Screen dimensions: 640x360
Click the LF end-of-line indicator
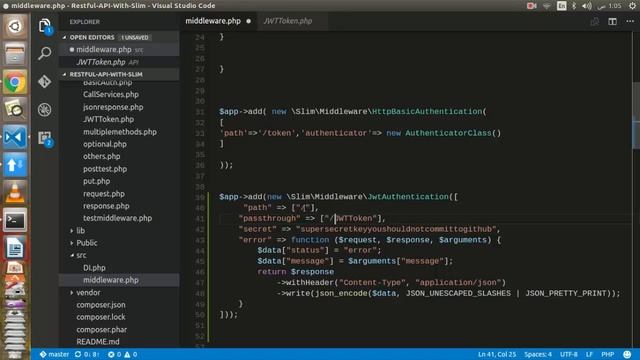(589, 354)
